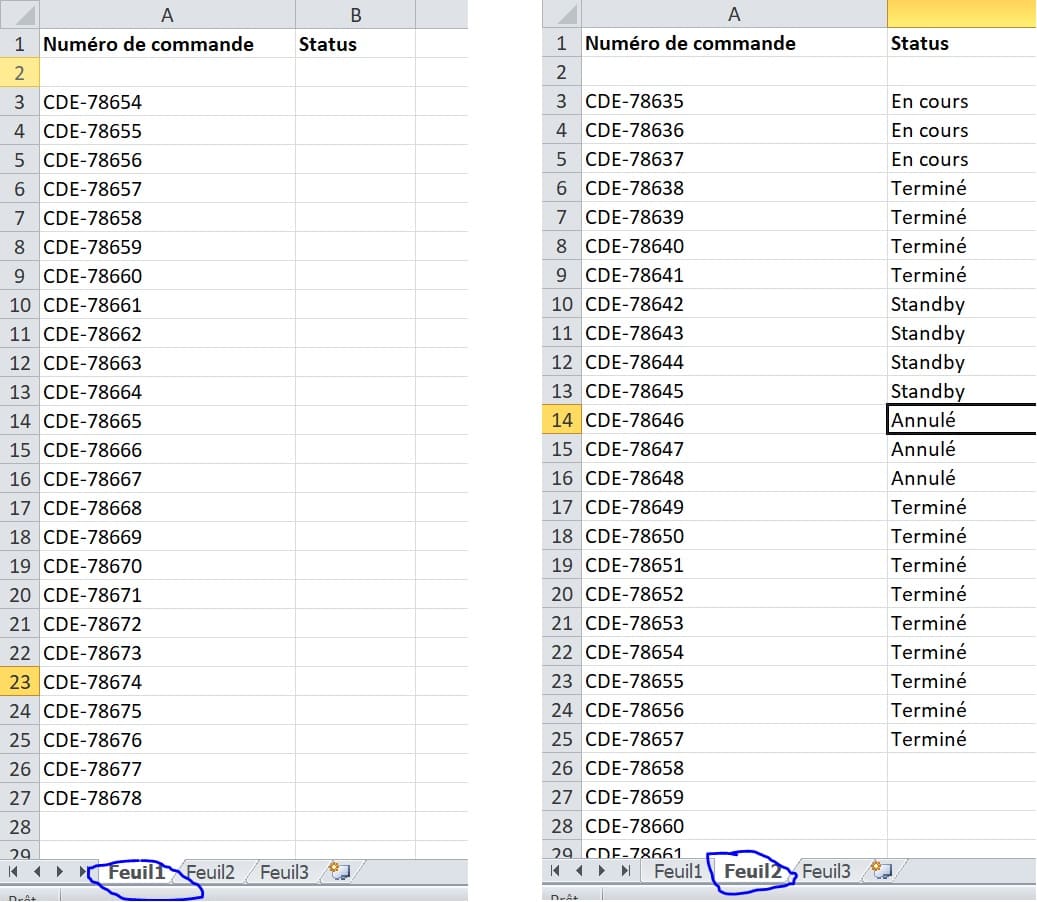Select cell CDE-78674 in left sheet
Screen dimensions: 1037x902
(167, 682)
